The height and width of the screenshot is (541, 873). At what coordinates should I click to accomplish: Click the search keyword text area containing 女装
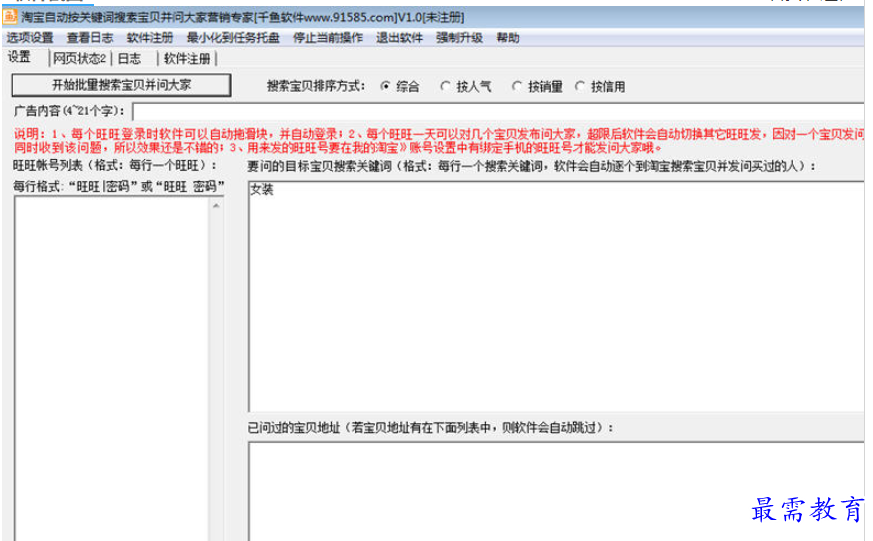tap(556, 296)
